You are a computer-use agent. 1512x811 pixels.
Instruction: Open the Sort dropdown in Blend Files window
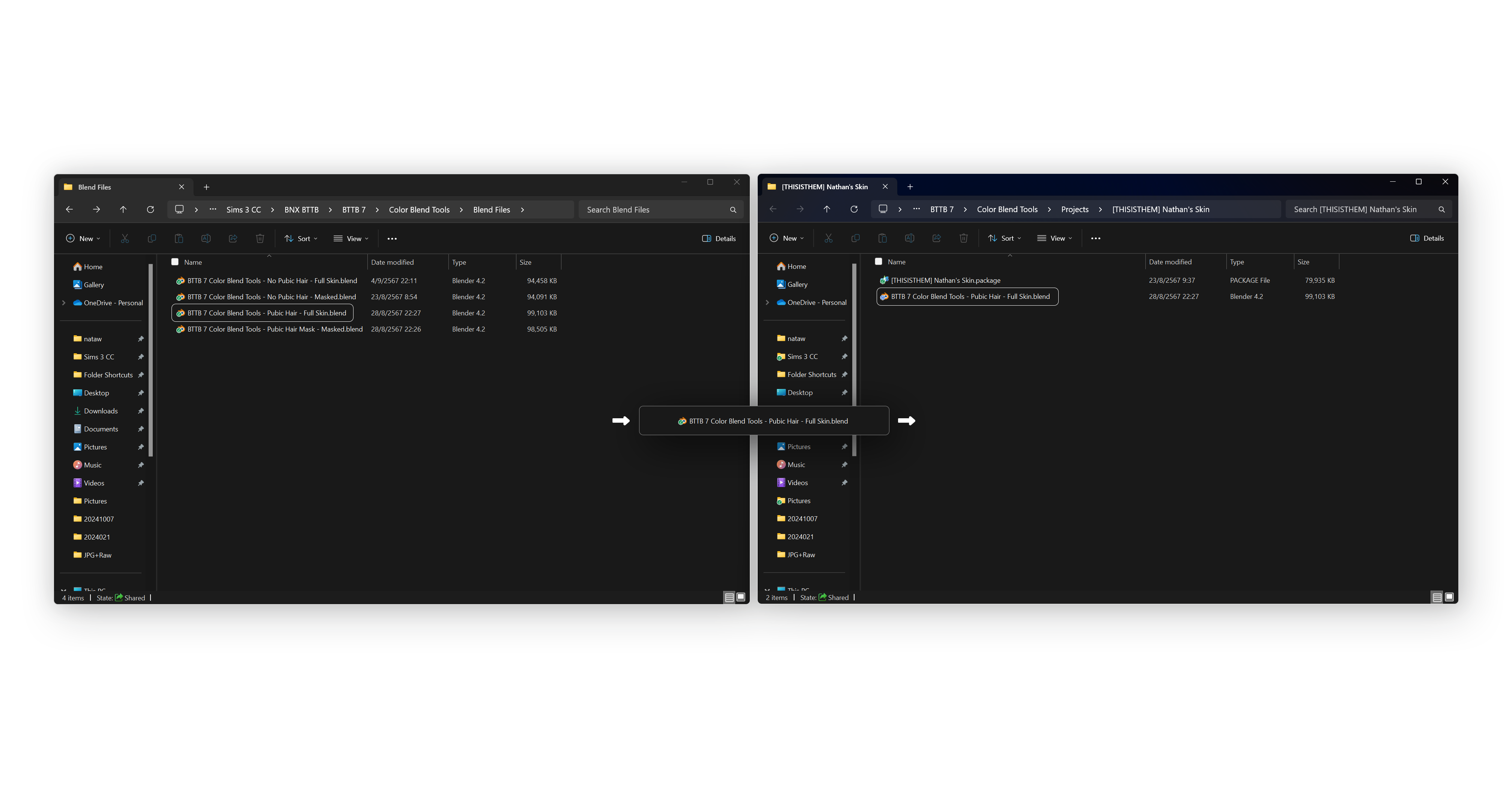[301, 238]
